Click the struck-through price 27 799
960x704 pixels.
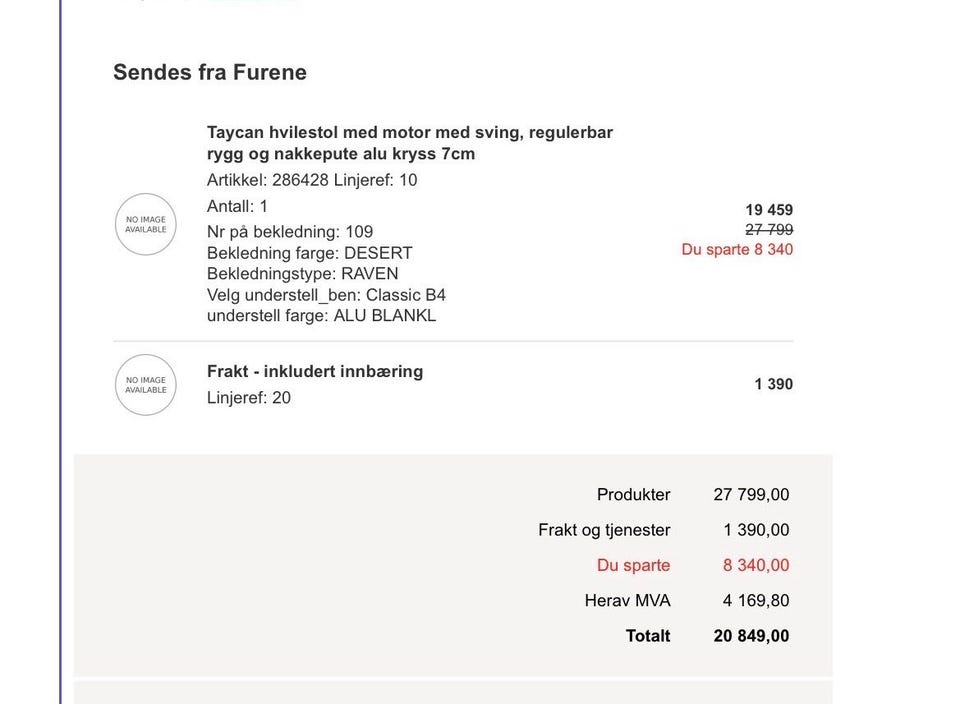[x=769, y=230]
